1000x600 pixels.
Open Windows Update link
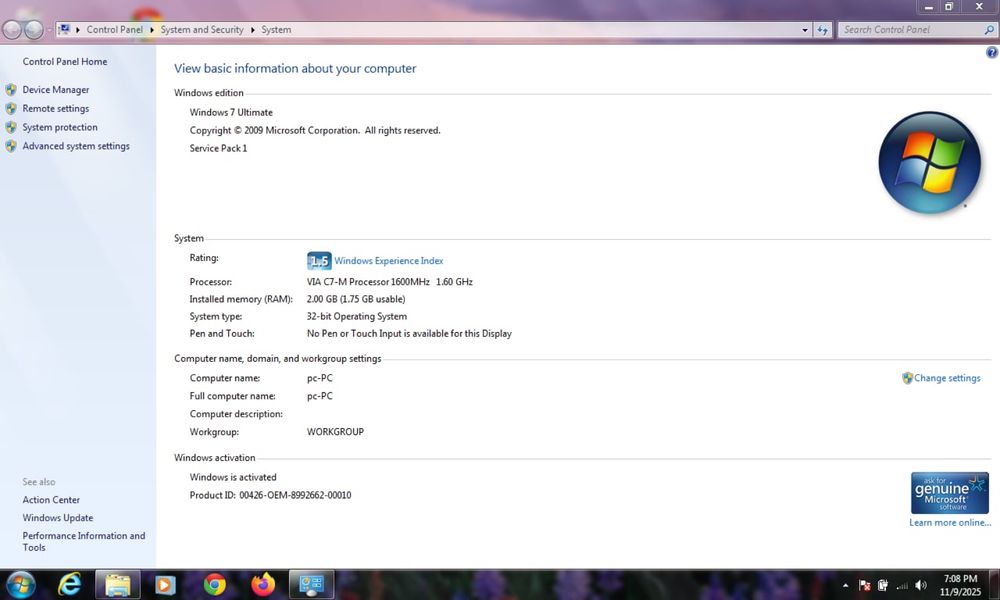point(57,518)
